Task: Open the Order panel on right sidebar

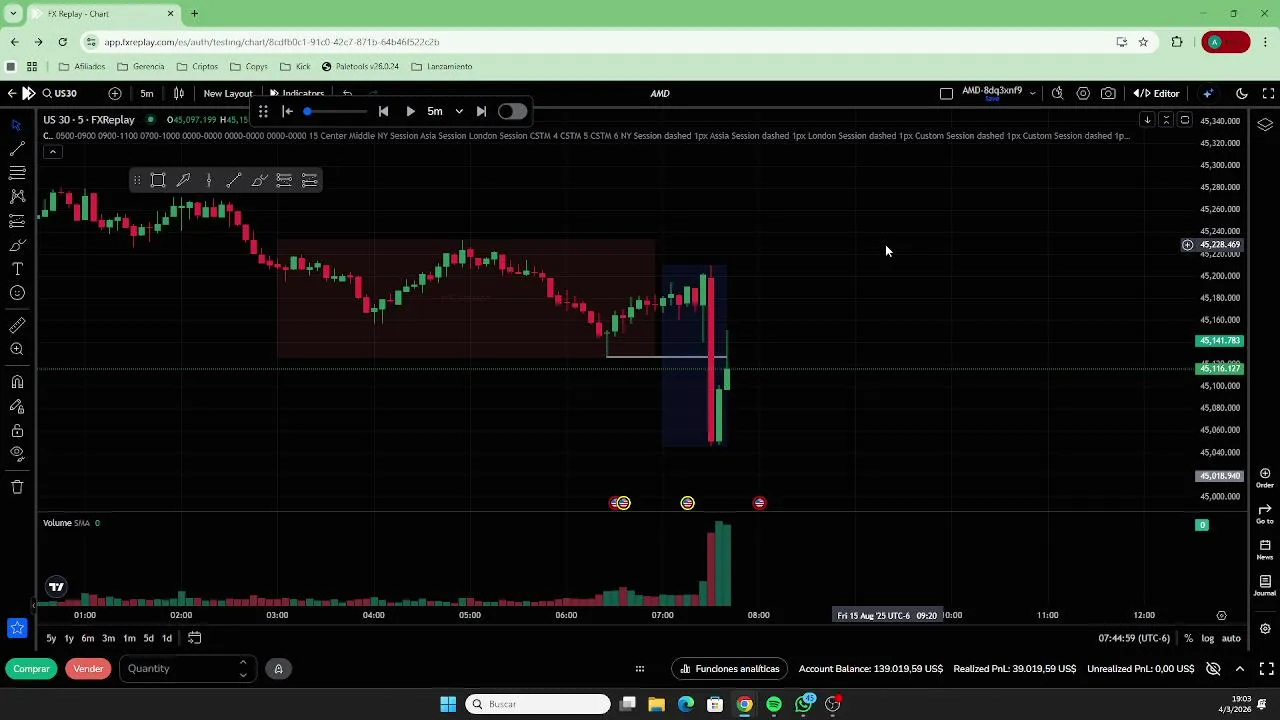Action: [1265, 477]
